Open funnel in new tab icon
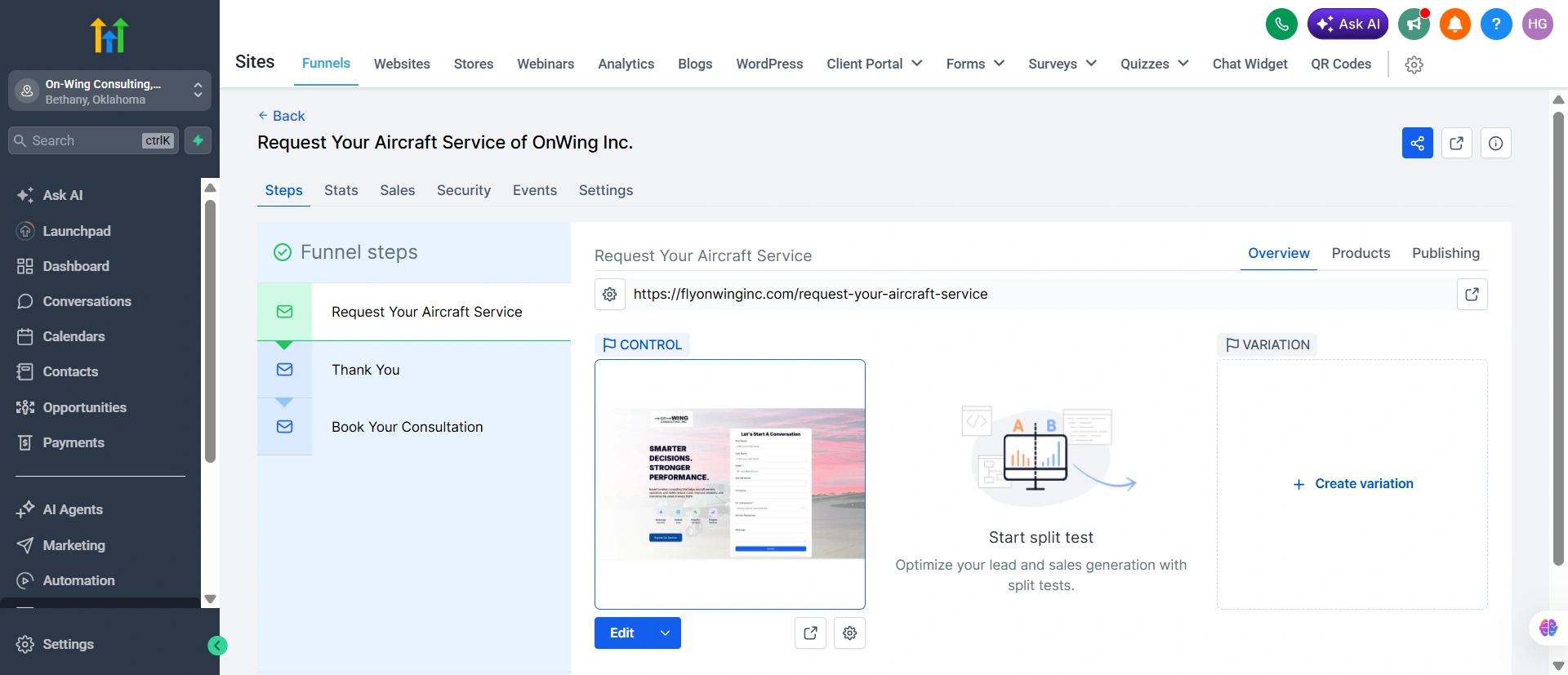 click(1456, 143)
